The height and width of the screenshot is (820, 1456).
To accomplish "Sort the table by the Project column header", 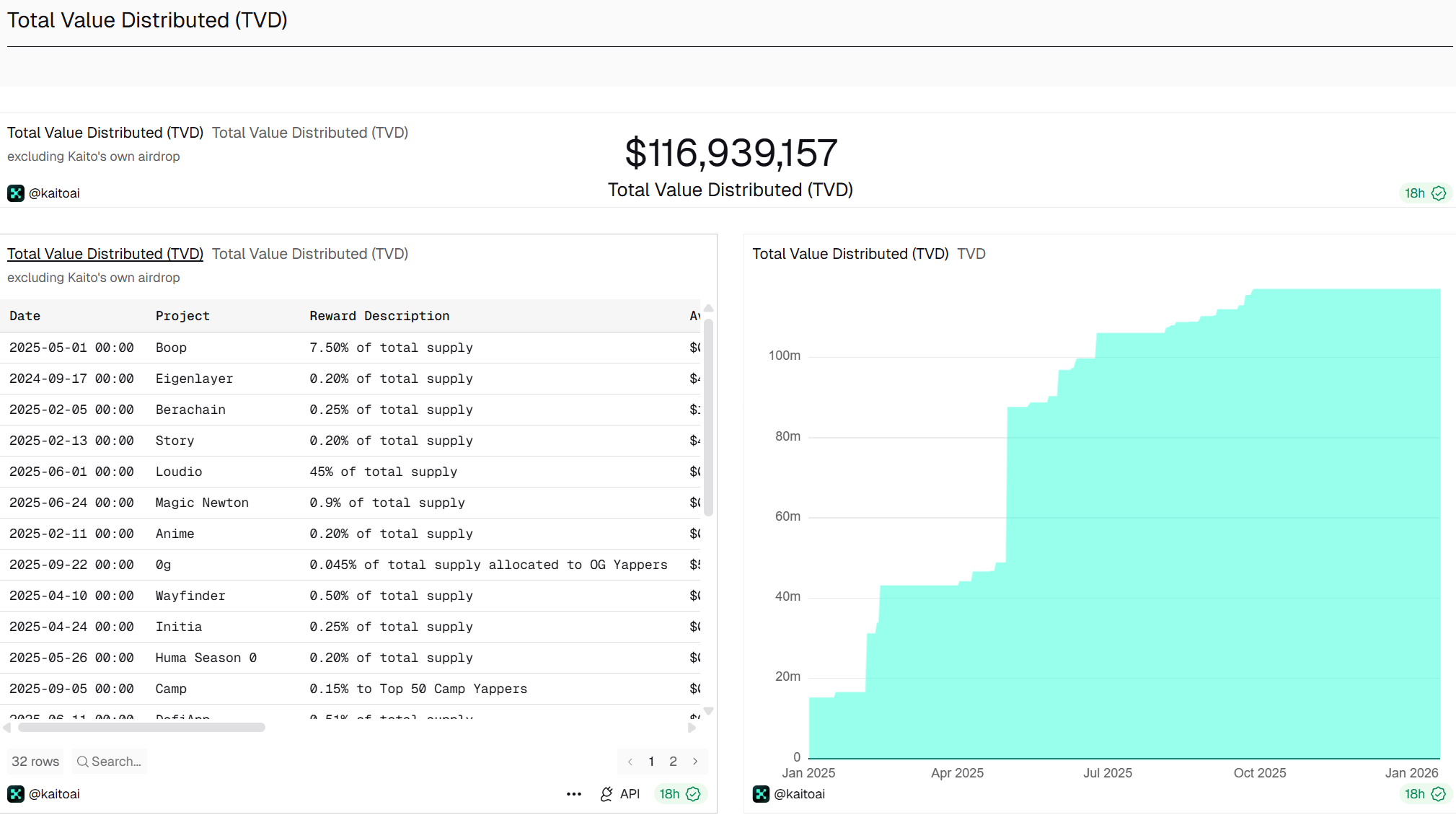I will pyautogui.click(x=182, y=316).
